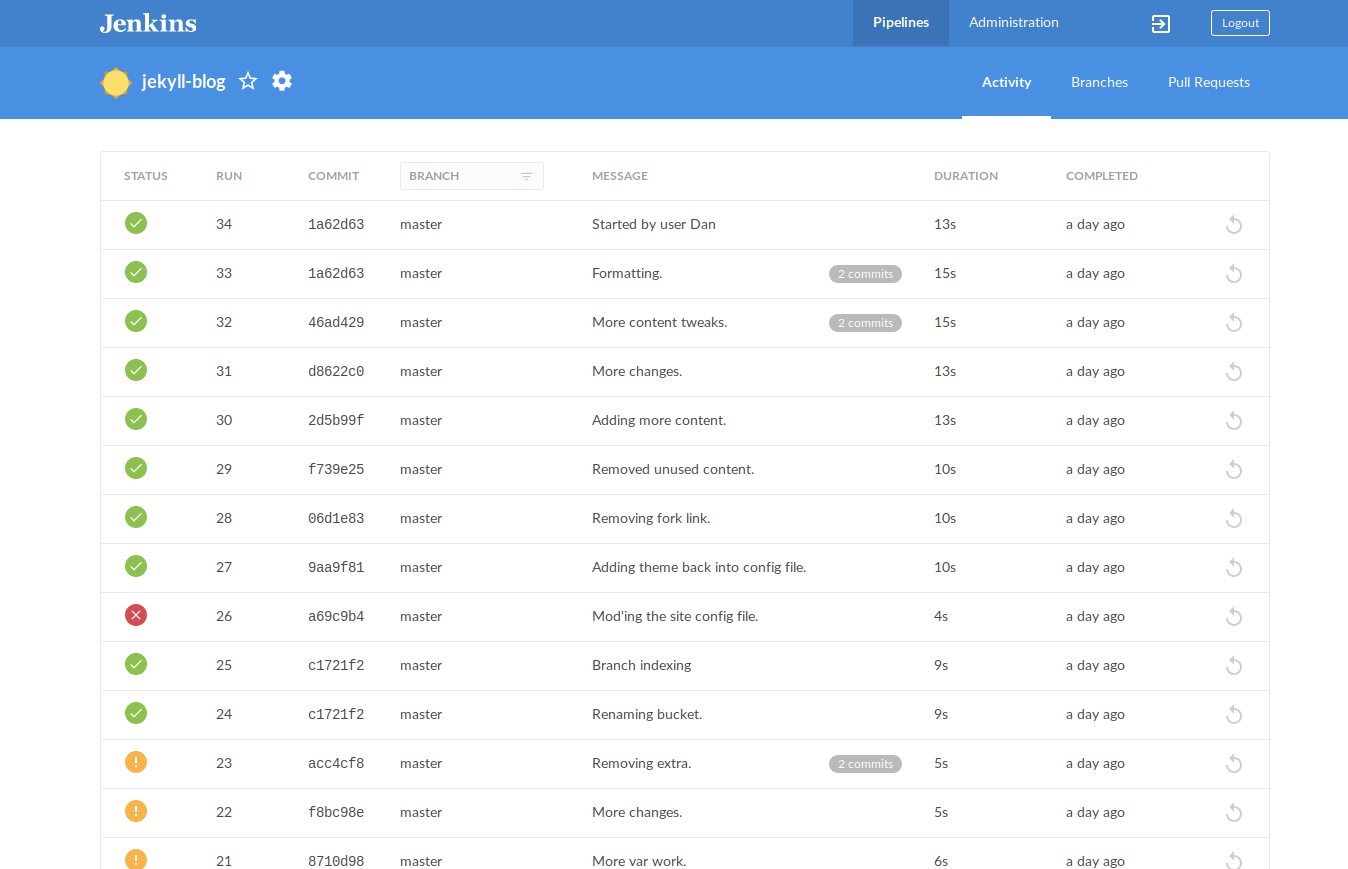Screen dimensions: 1348x869
Task: Re-run build 34 with the replay icon
Action: tap(1234, 225)
